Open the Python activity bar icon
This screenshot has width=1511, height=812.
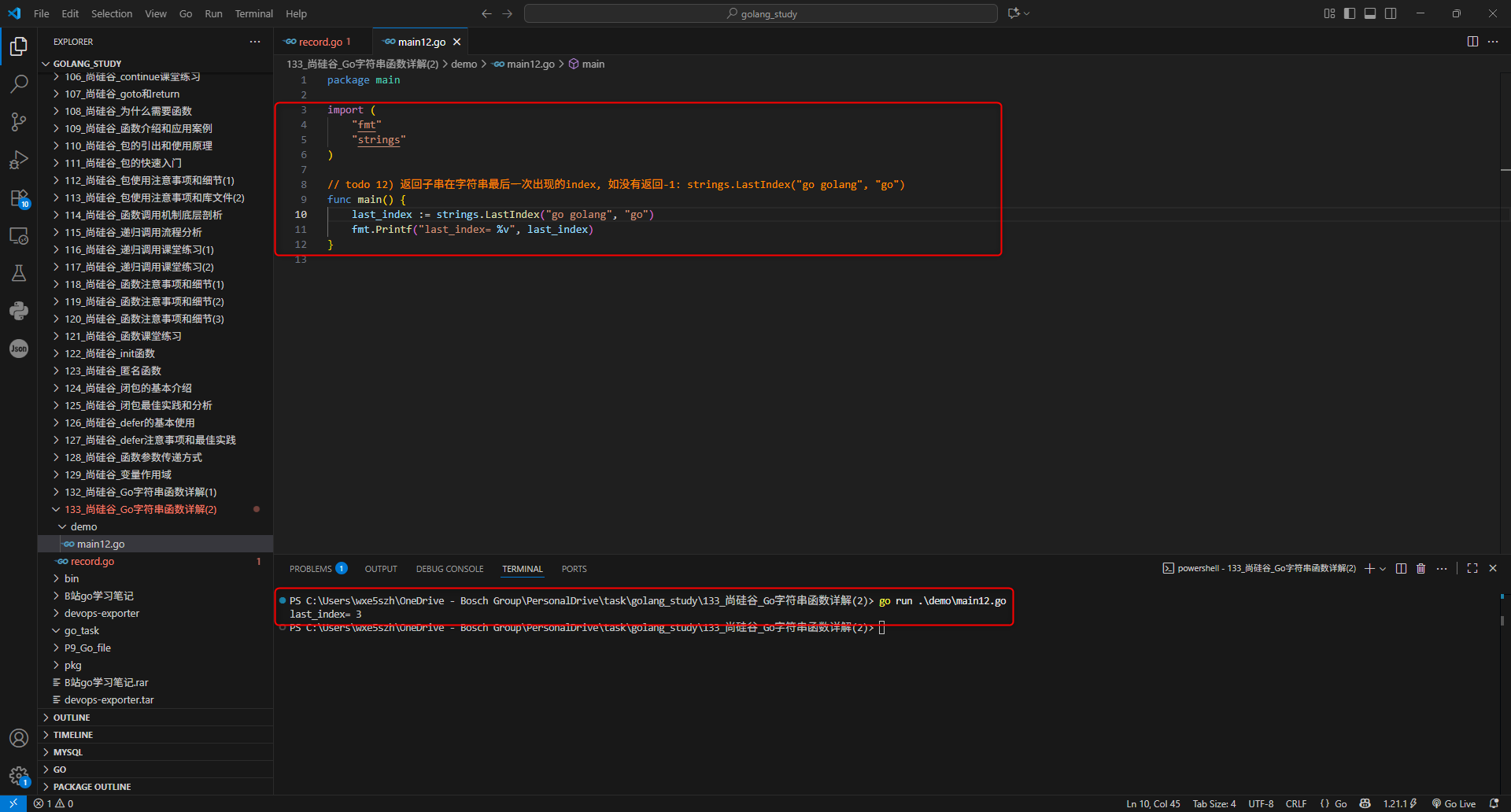click(19, 311)
